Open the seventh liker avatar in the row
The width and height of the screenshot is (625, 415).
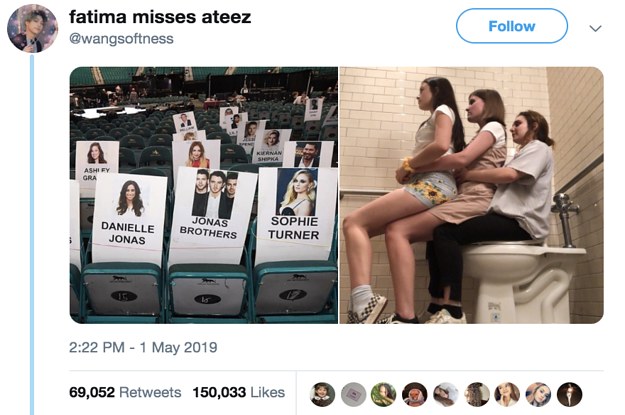click(x=508, y=393)
